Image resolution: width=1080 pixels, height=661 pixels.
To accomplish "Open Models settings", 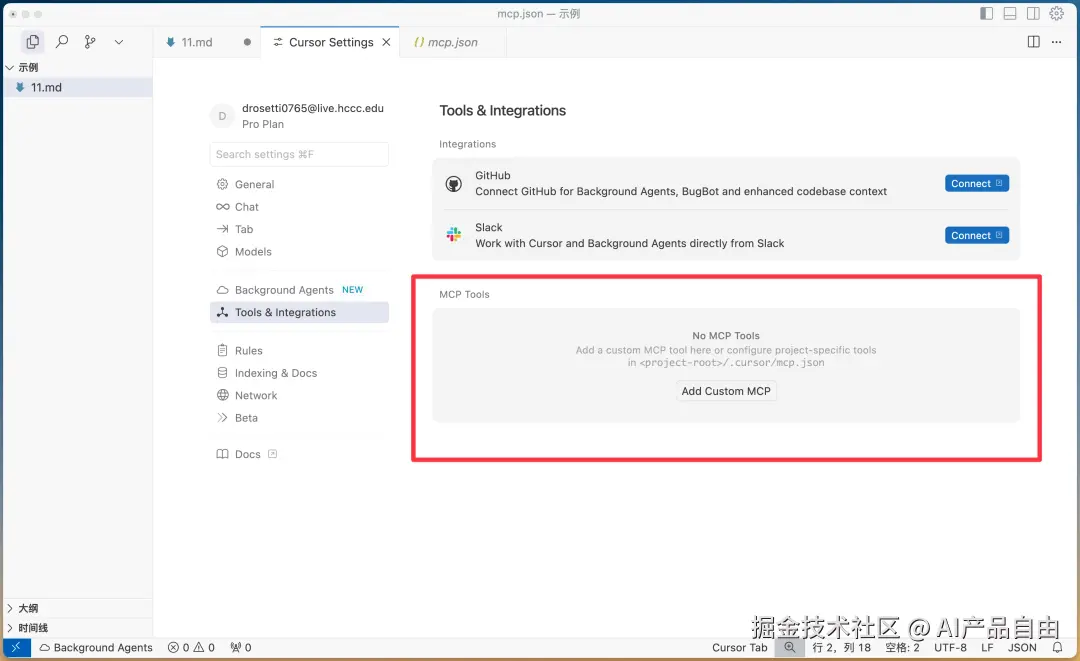I will pyautogui.click(x=299, y=251).
